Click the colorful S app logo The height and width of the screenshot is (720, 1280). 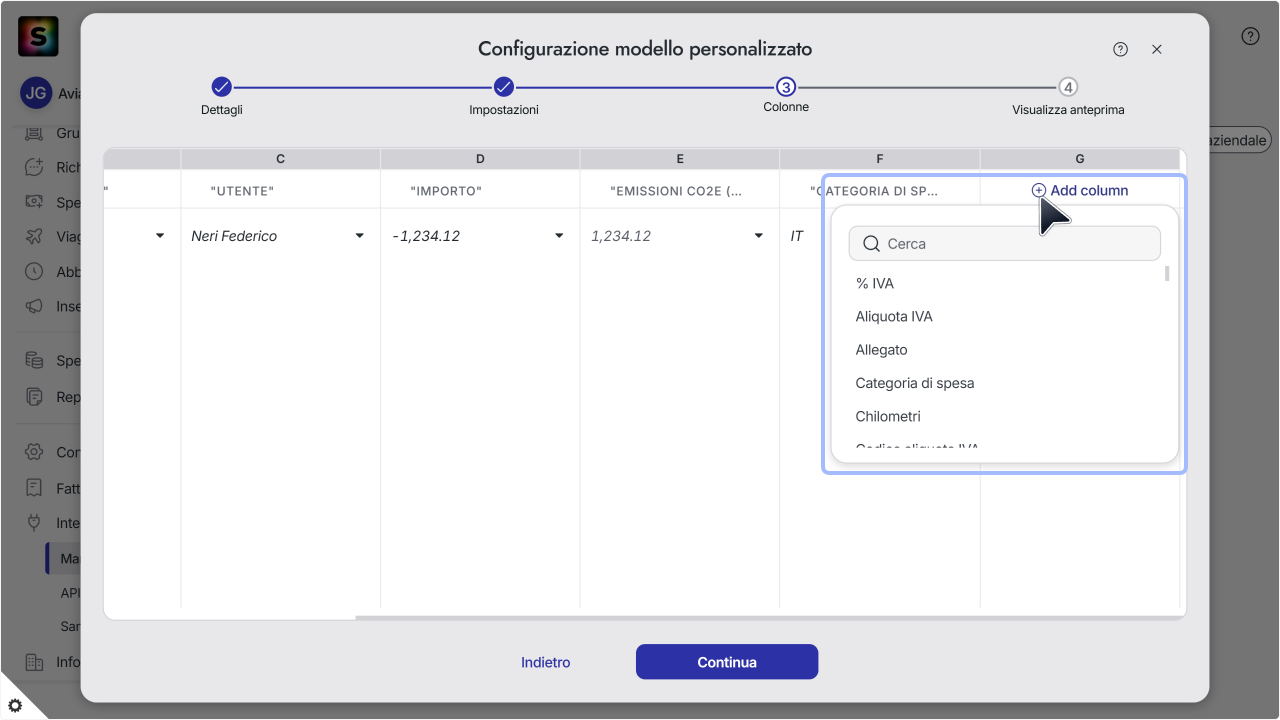pos(38,37)
